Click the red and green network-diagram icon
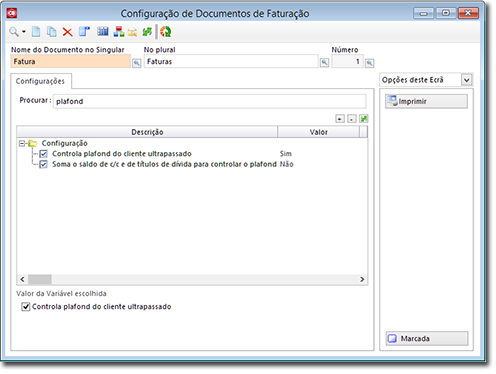 pyautogui.click(x=119, y=32)
